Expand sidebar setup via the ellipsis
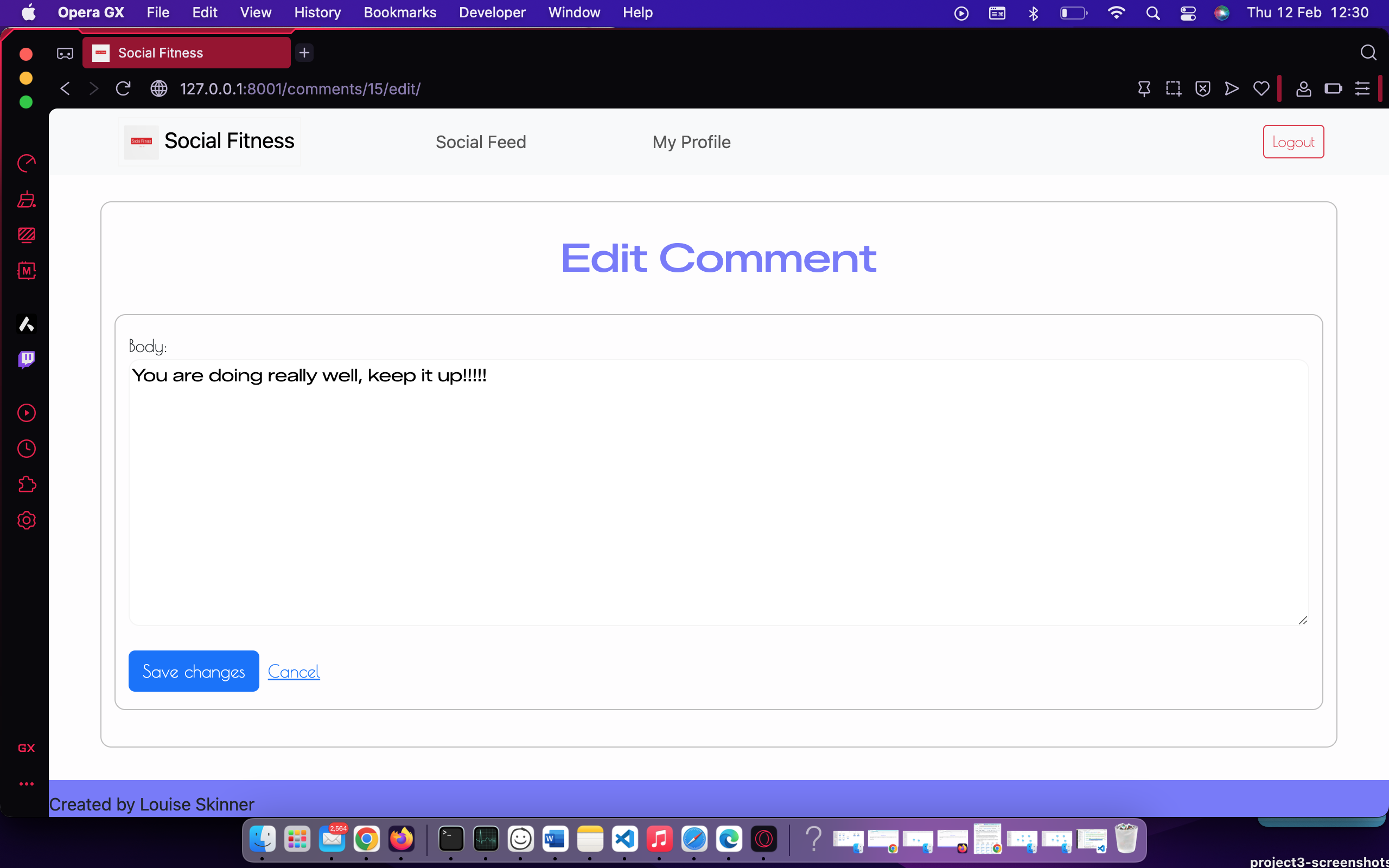The width and height of the screenshot is (1389, 868). click(27, 783)
